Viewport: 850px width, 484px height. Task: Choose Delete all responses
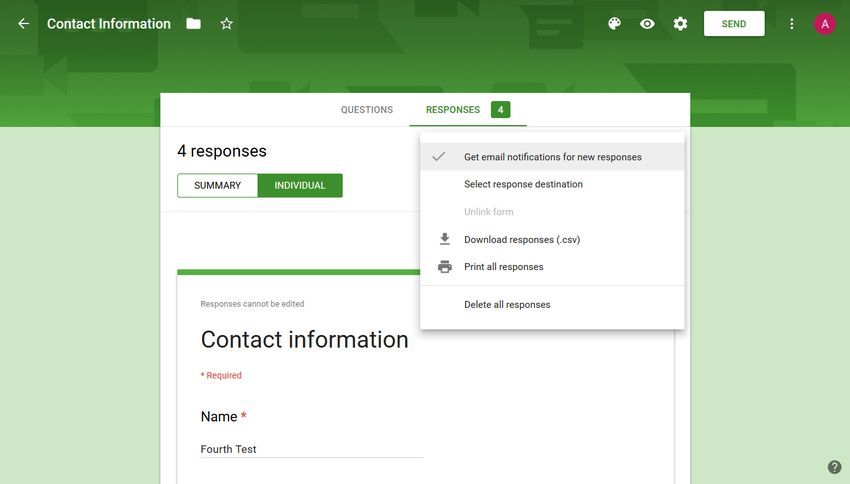point(507,305)
